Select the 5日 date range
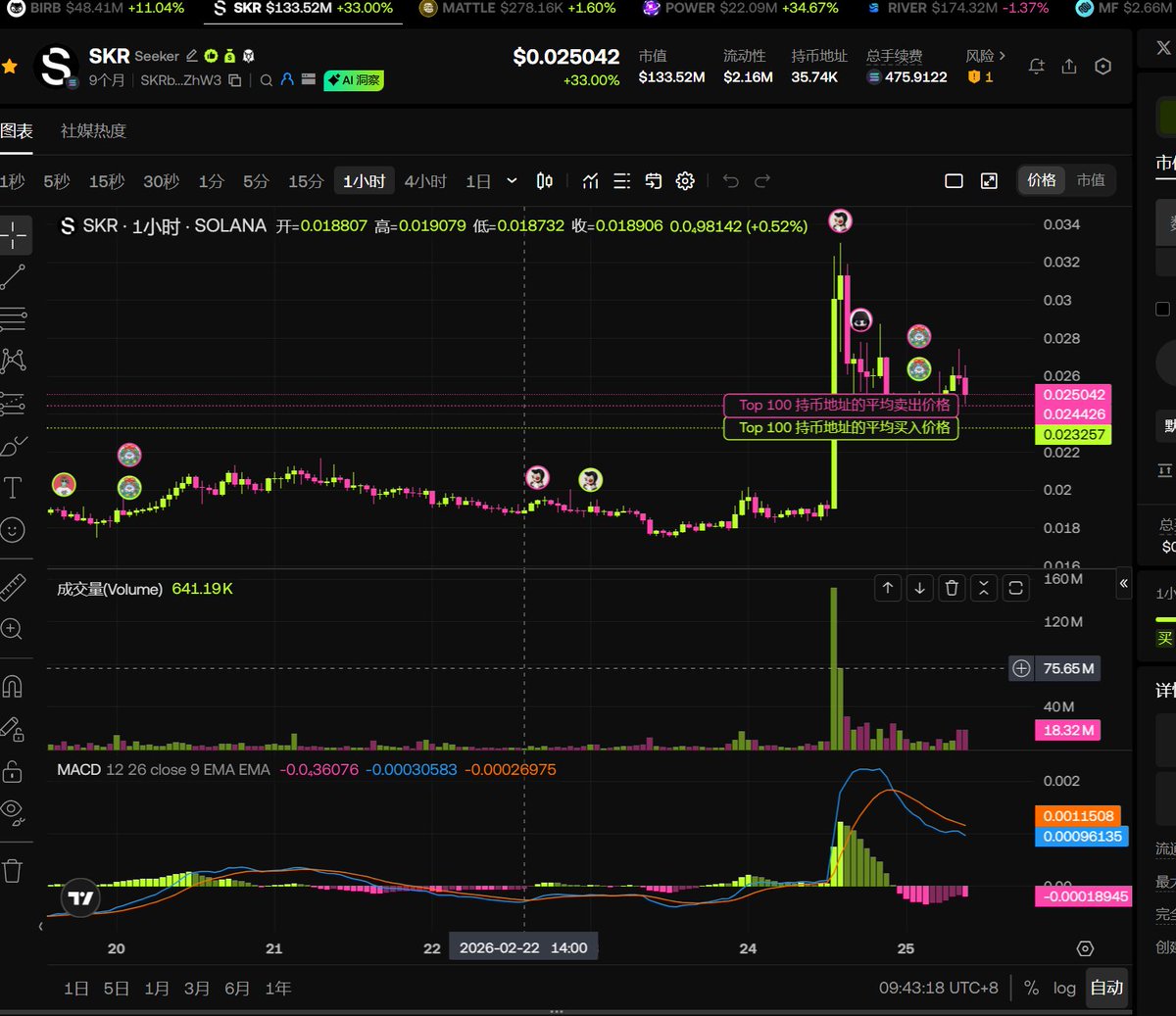Screen dimensions: 1176x1016 click(x=117, y=989)
